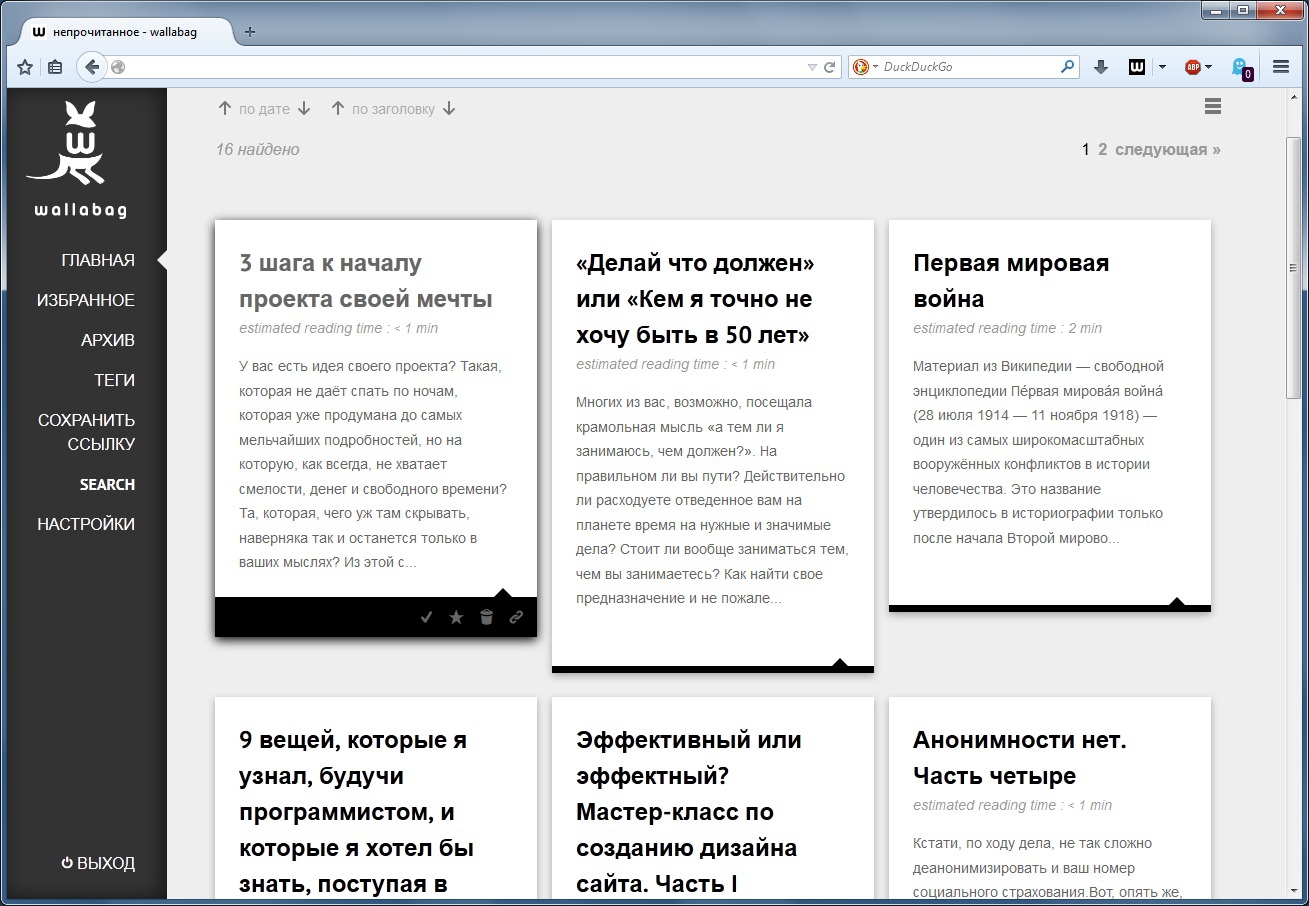Click the Ghostery ghost icon in the toolbar
Viewport: 1309px width, 906px height.
click(x=1240, y=66)
